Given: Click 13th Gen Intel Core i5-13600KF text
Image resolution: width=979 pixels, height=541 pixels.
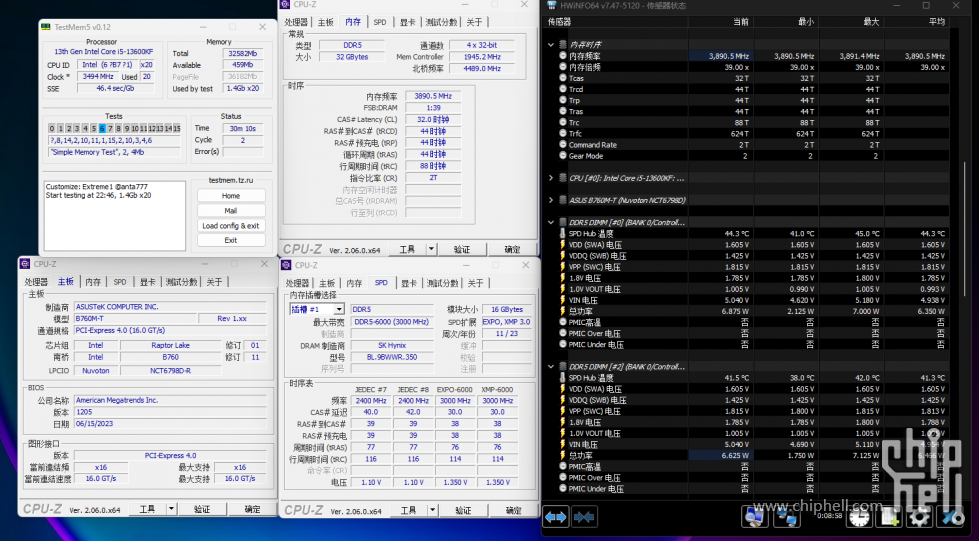Looking at the screenshot, I should [104, 52].
